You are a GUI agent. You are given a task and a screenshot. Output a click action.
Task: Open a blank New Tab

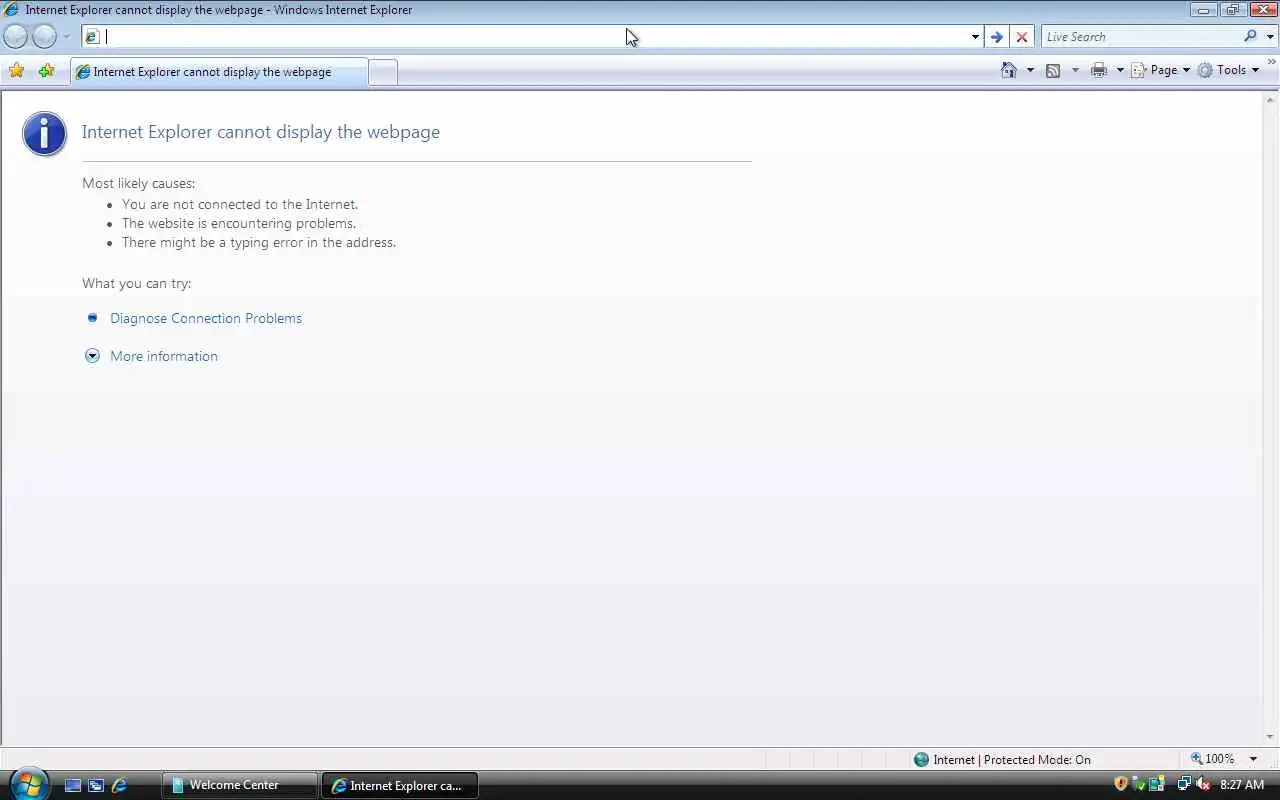383,72
